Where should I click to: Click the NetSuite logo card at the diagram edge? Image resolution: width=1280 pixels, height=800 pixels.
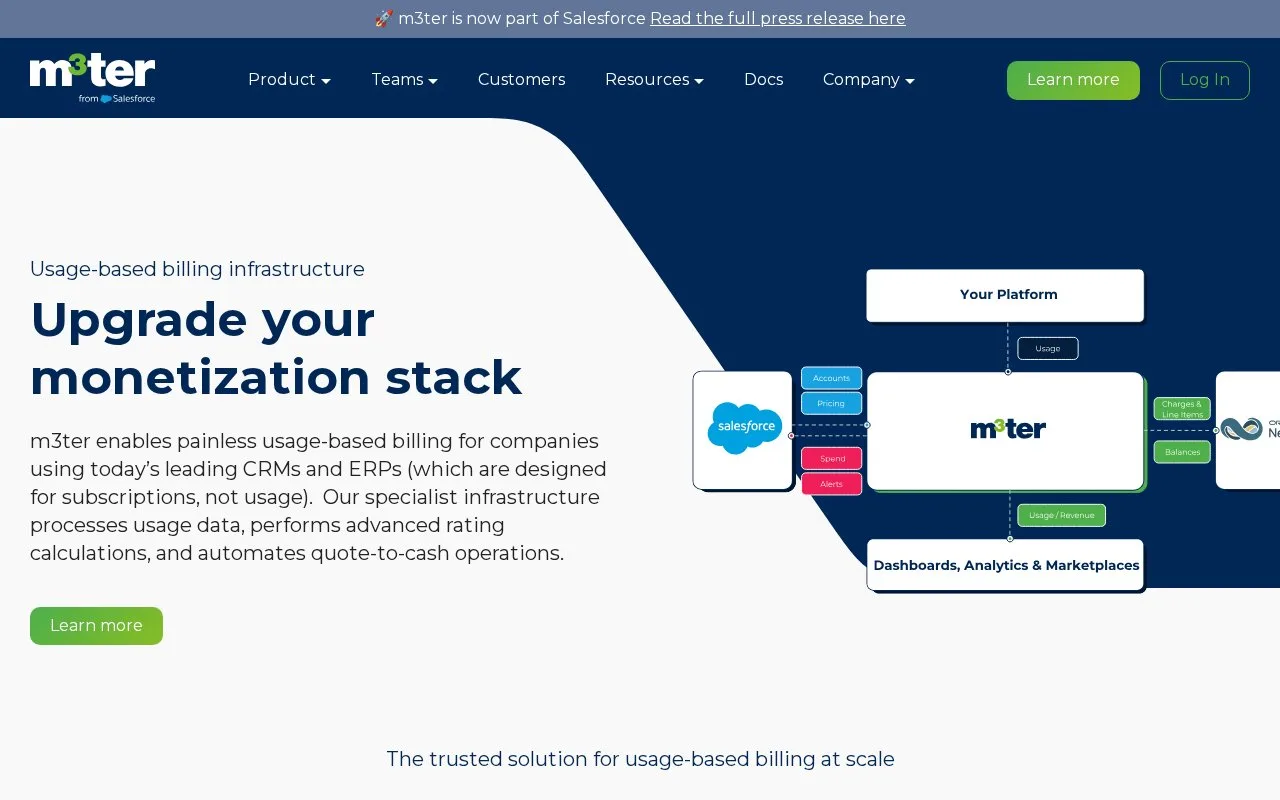(1248, 430)
